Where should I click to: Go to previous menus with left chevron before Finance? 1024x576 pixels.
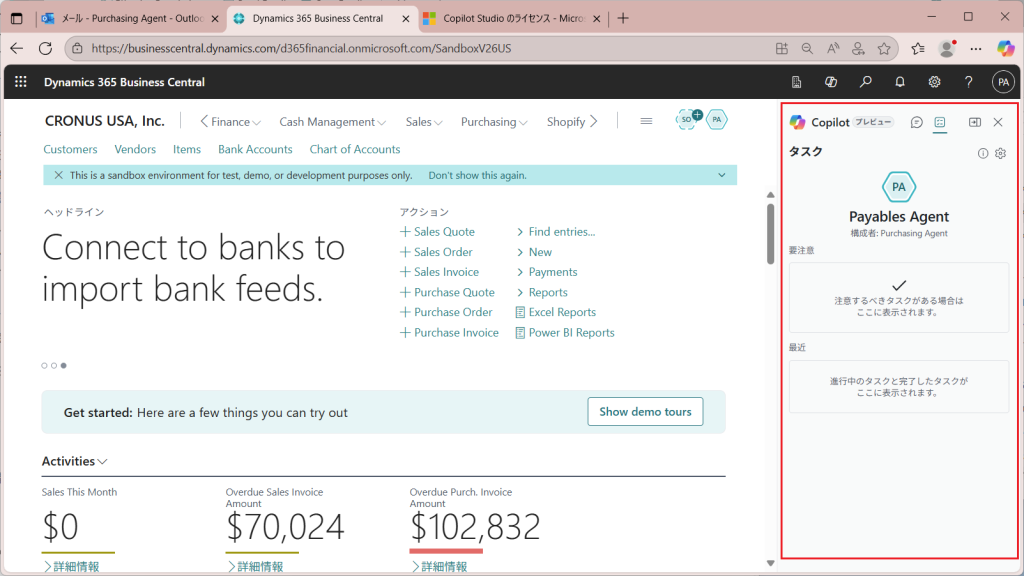204,121
